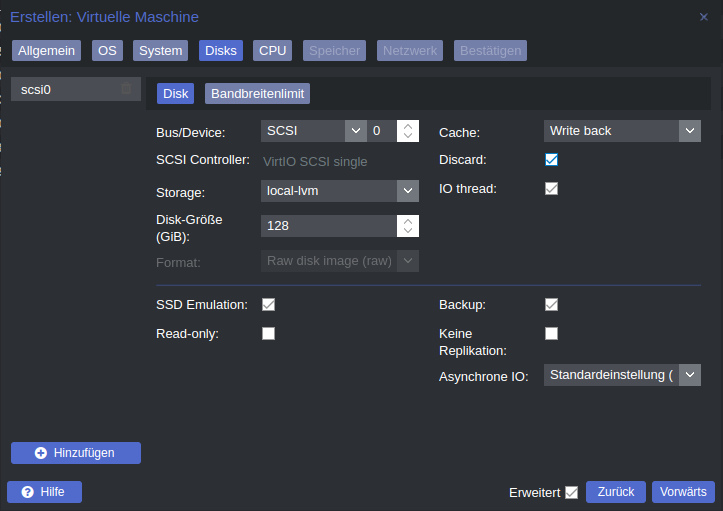
Task: Click the Zurück button
Action: point(616,492)
